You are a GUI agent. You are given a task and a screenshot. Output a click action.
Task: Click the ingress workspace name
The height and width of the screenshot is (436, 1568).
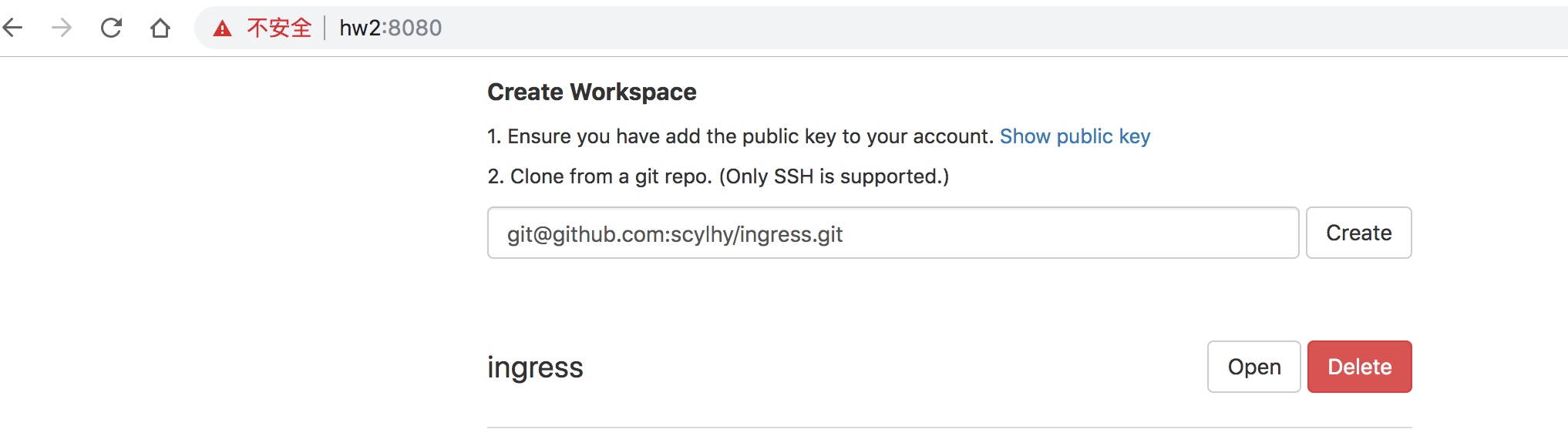[535, 367]
